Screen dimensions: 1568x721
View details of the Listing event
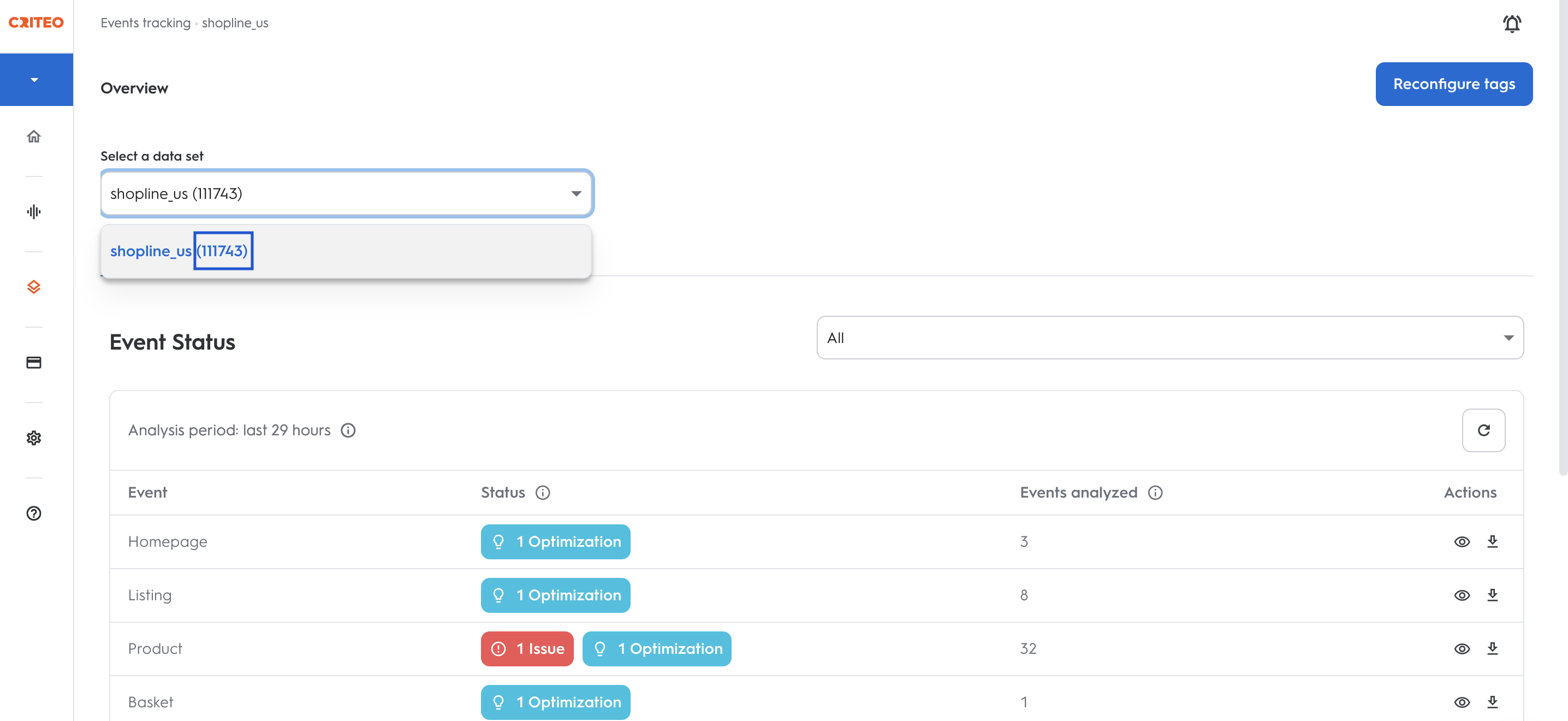pyautogui.click(x=1462, y=595)
